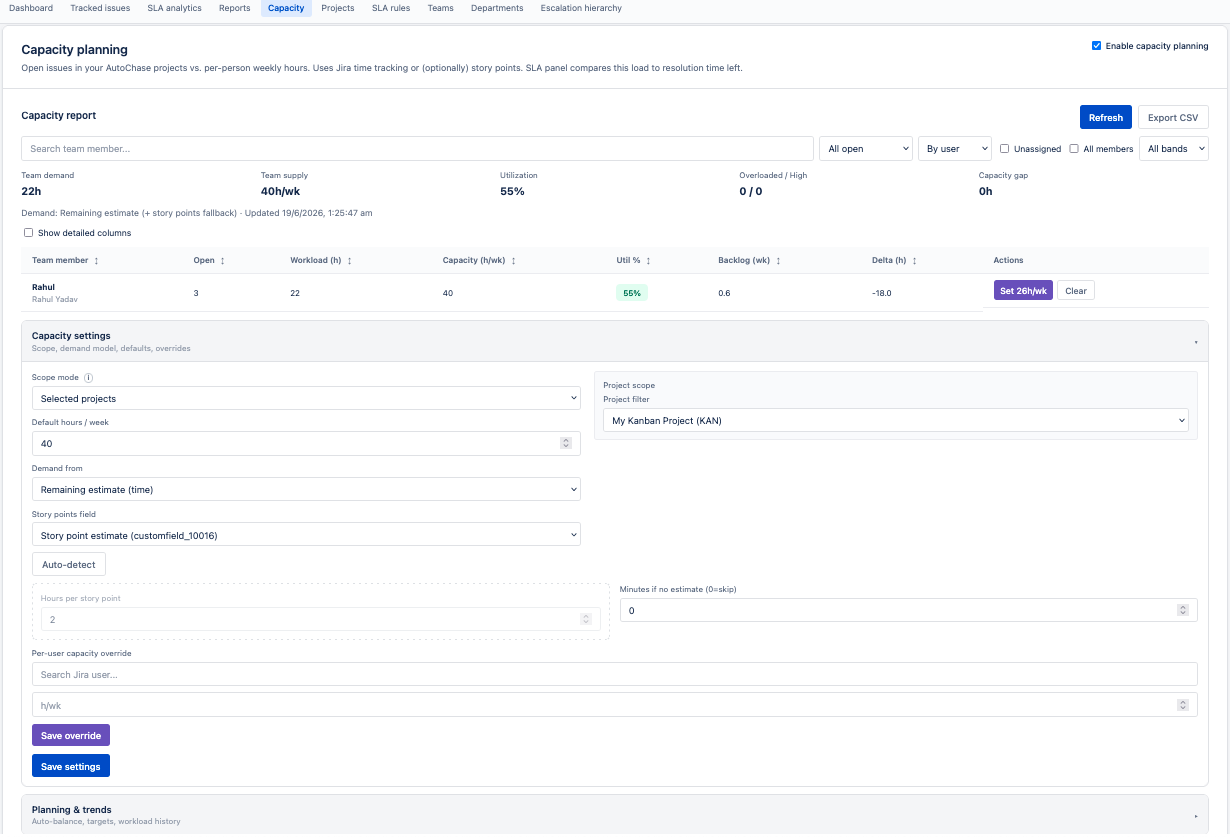The height and width of the screenshot is (837, 1230).
Task: Go to SLA analytics tab
Action: tap(175, 8)
